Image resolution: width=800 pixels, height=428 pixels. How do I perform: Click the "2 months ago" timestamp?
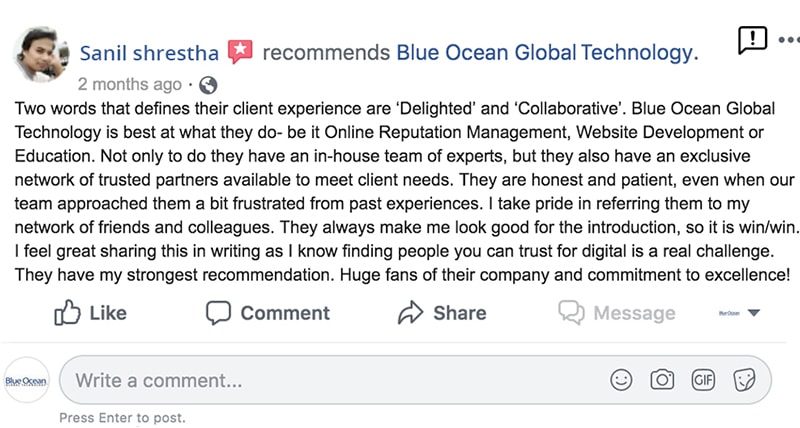click(129, 84)
